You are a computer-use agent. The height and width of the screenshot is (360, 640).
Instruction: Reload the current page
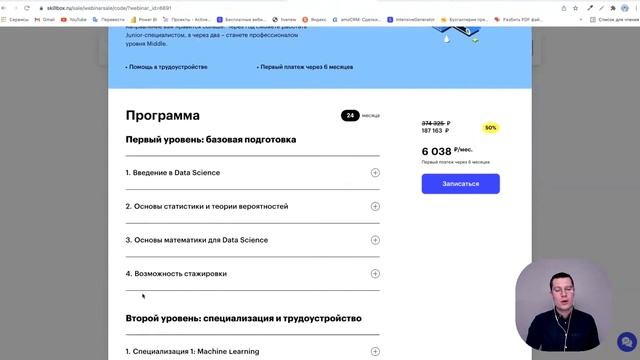point(27,8)
